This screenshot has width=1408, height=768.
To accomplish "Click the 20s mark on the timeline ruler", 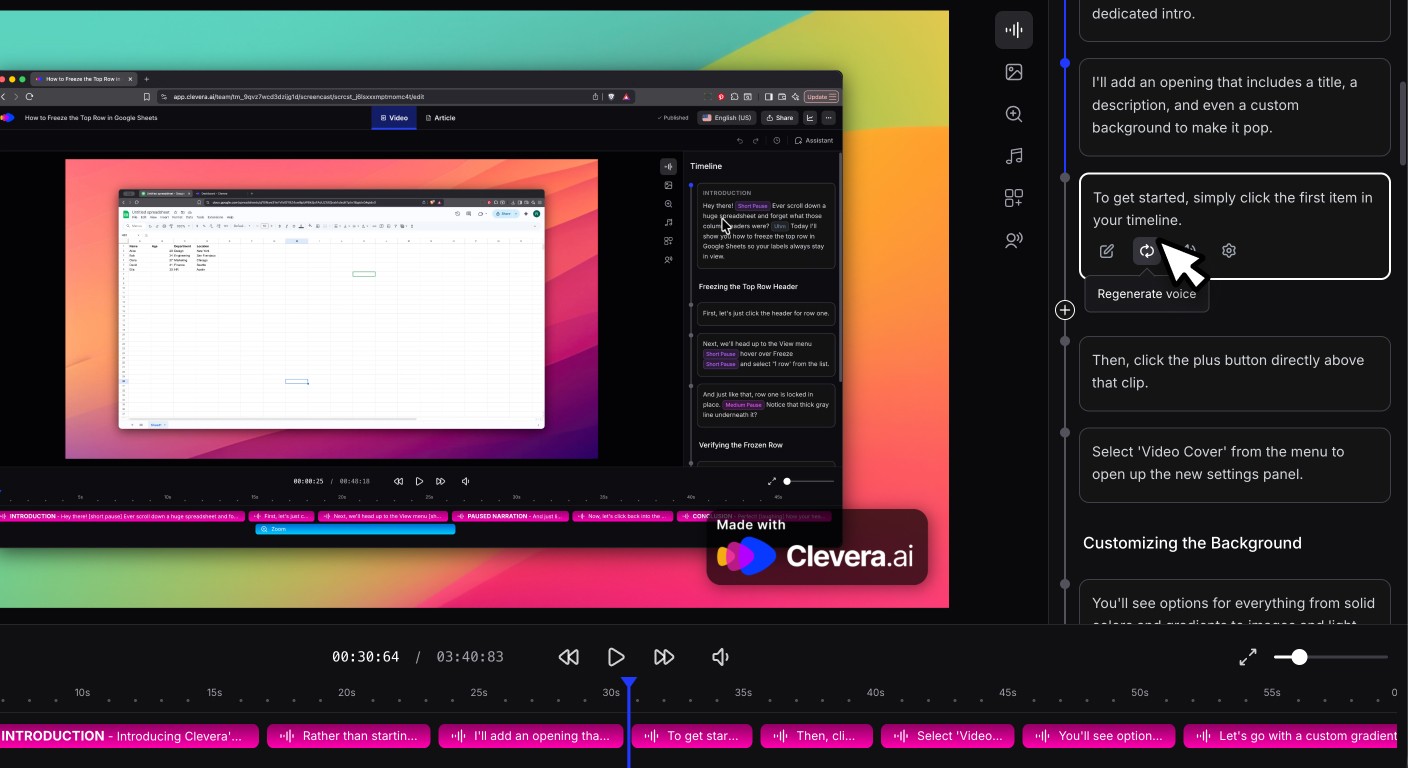I will 347,692.
